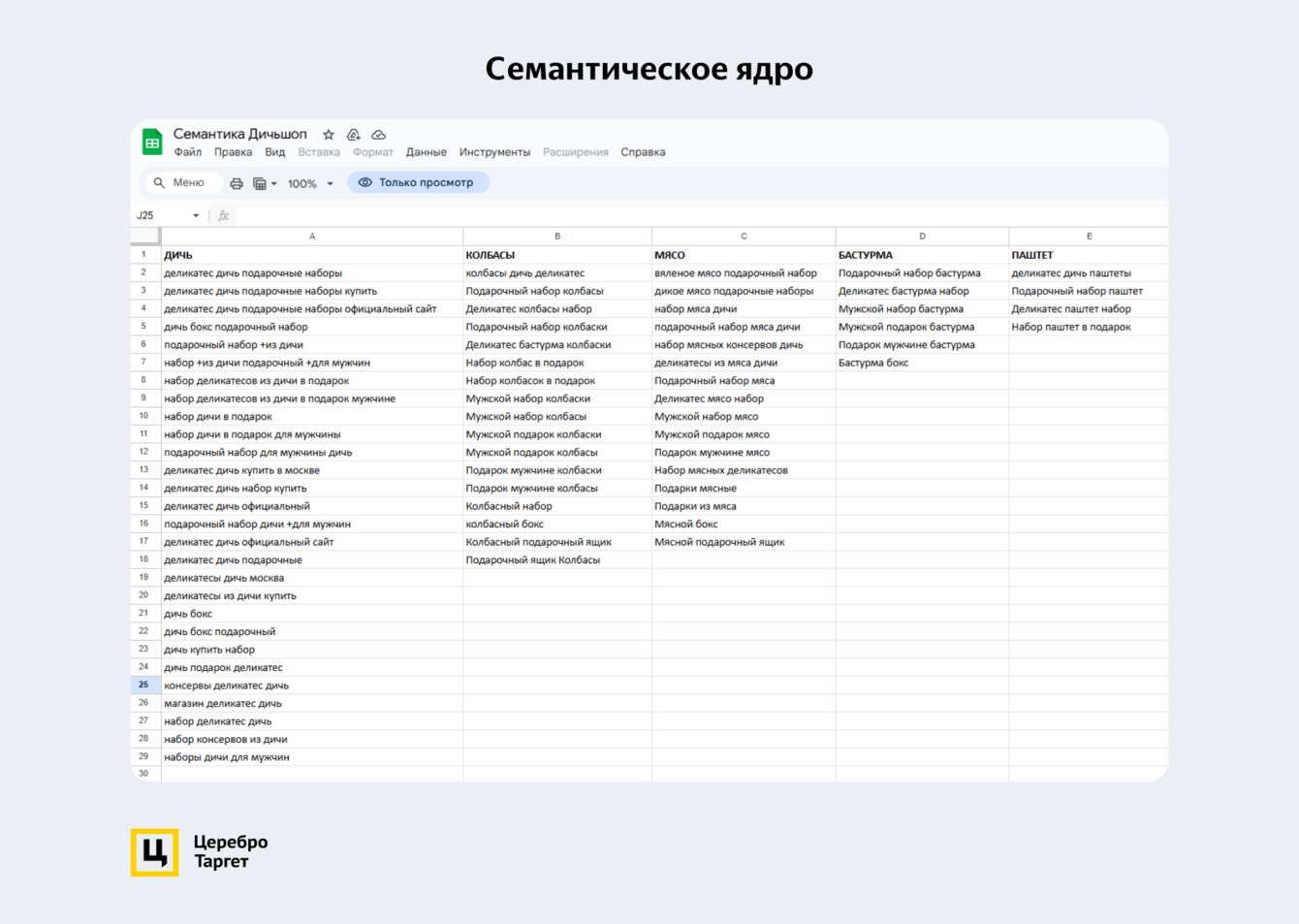Click the fx function icon
Viewport: 1299px width, 924px height.
coord(224,215)
